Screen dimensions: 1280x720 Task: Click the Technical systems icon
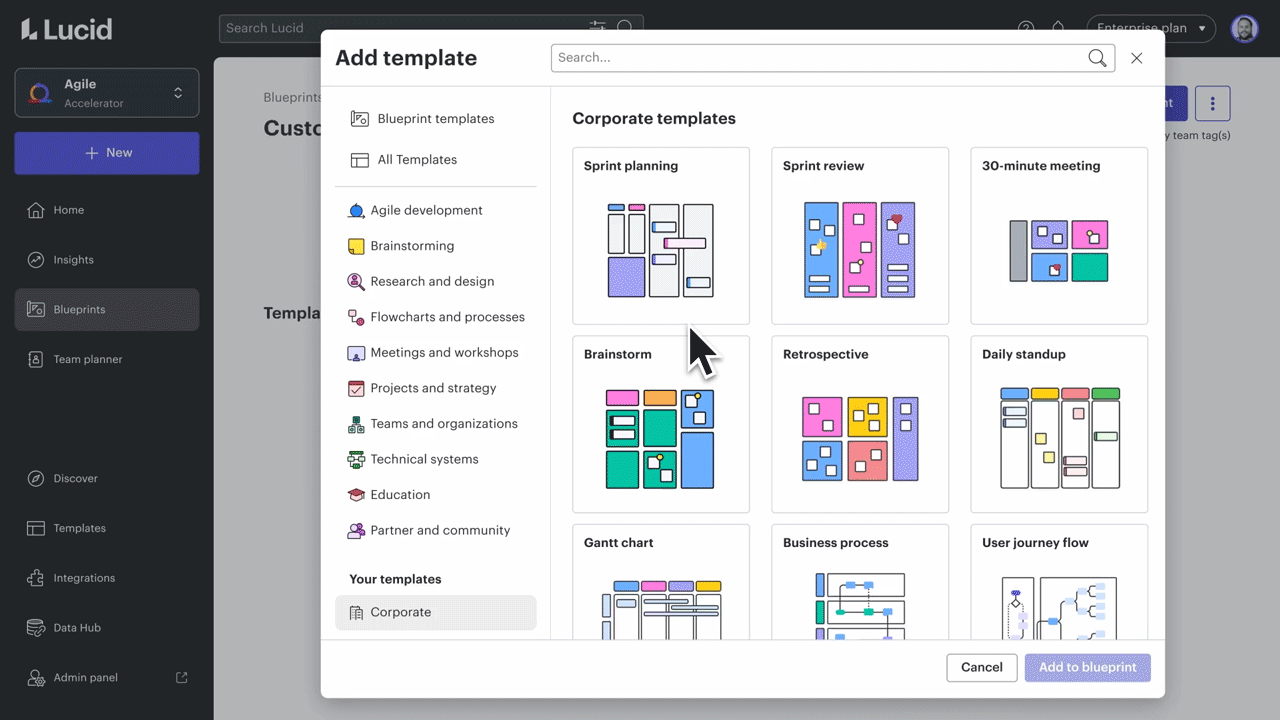click(x=356, y=459)
